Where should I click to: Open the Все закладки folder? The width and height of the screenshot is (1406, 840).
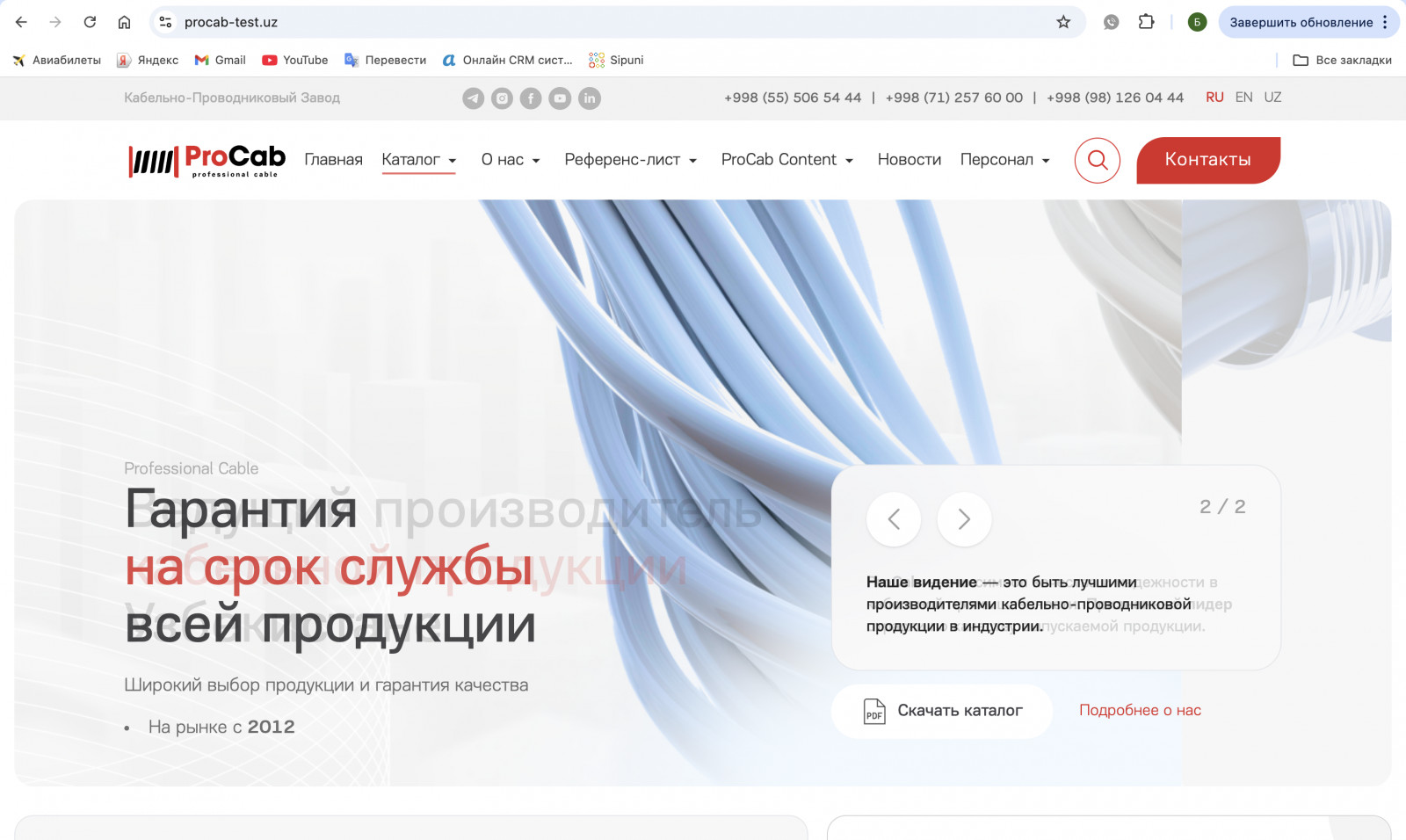1342,60
